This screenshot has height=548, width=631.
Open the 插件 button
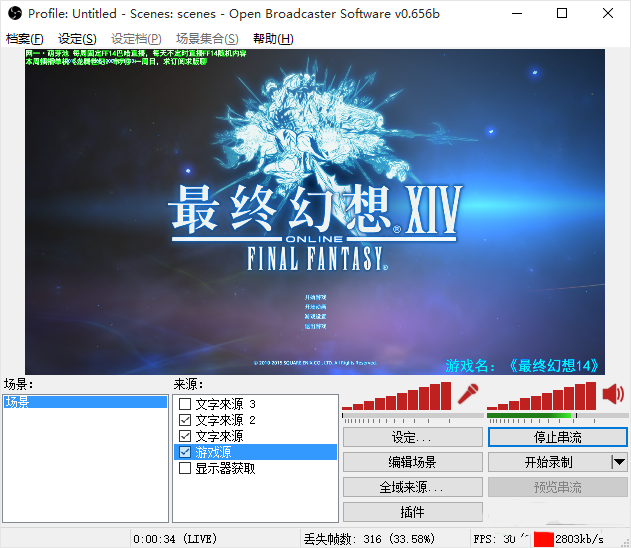click(x=412, y=512)
